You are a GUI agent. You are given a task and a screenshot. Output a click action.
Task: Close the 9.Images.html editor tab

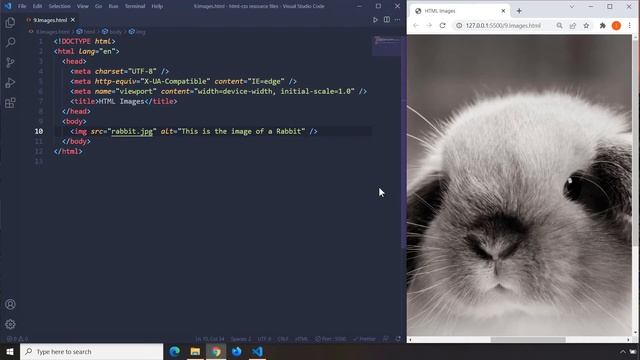click(x=73, y=20)
